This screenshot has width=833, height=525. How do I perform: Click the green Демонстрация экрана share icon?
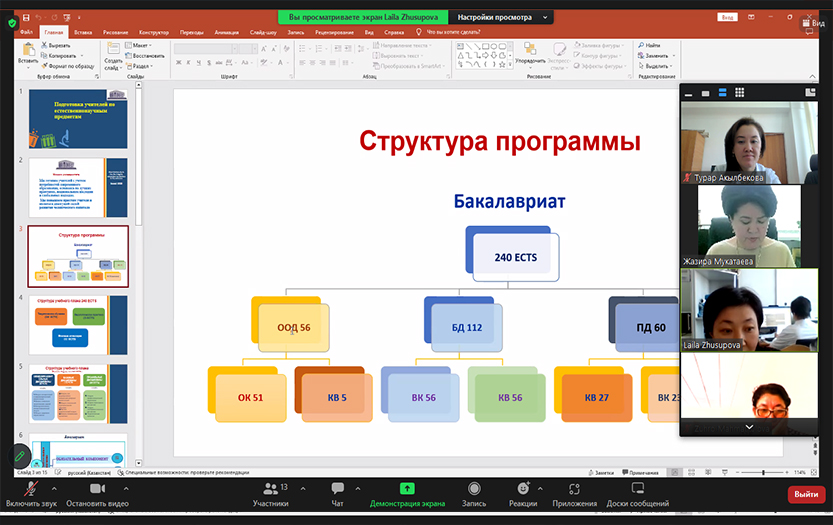point(407,488)
